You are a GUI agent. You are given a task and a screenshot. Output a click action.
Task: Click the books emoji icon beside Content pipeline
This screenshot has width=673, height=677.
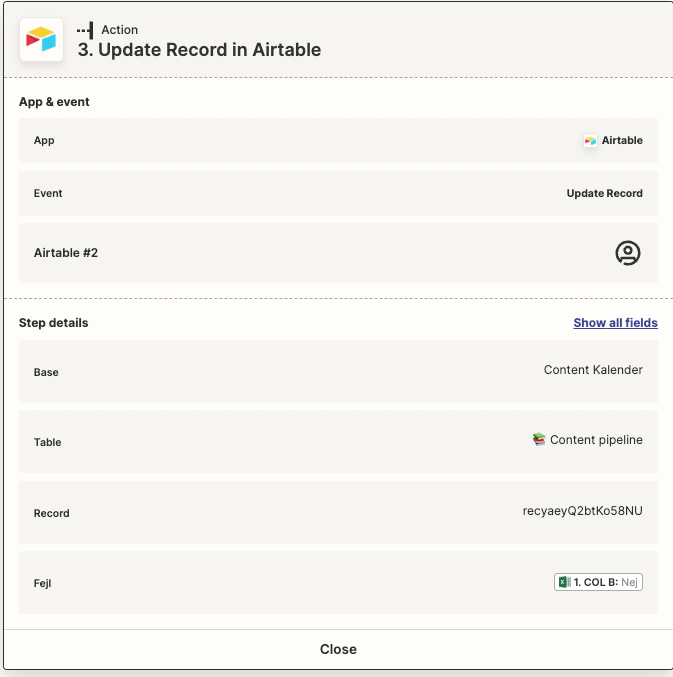pyautogui.click(x=539, y=440)
